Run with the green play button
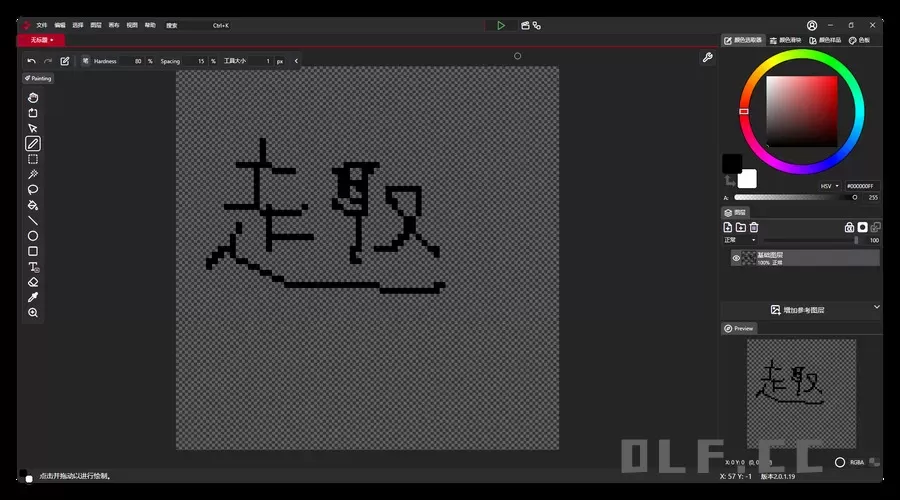 (501, 25)
